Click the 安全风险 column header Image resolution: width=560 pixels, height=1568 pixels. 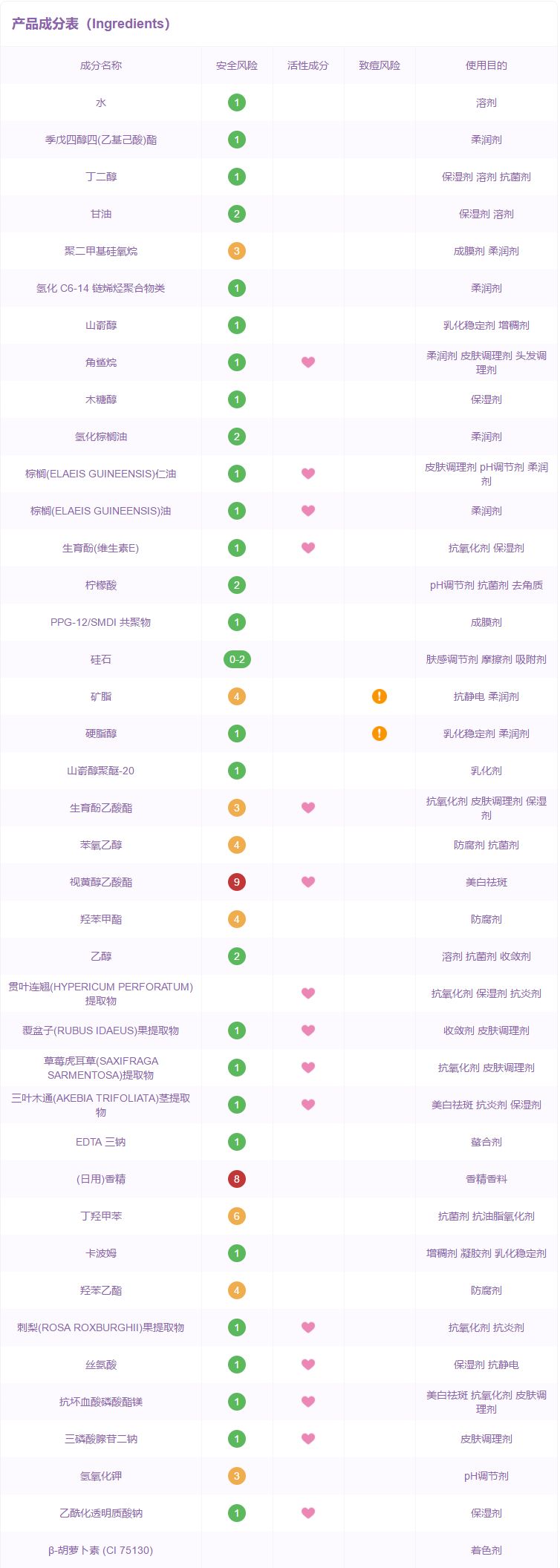pyautogui.click(x=237, y=65)
